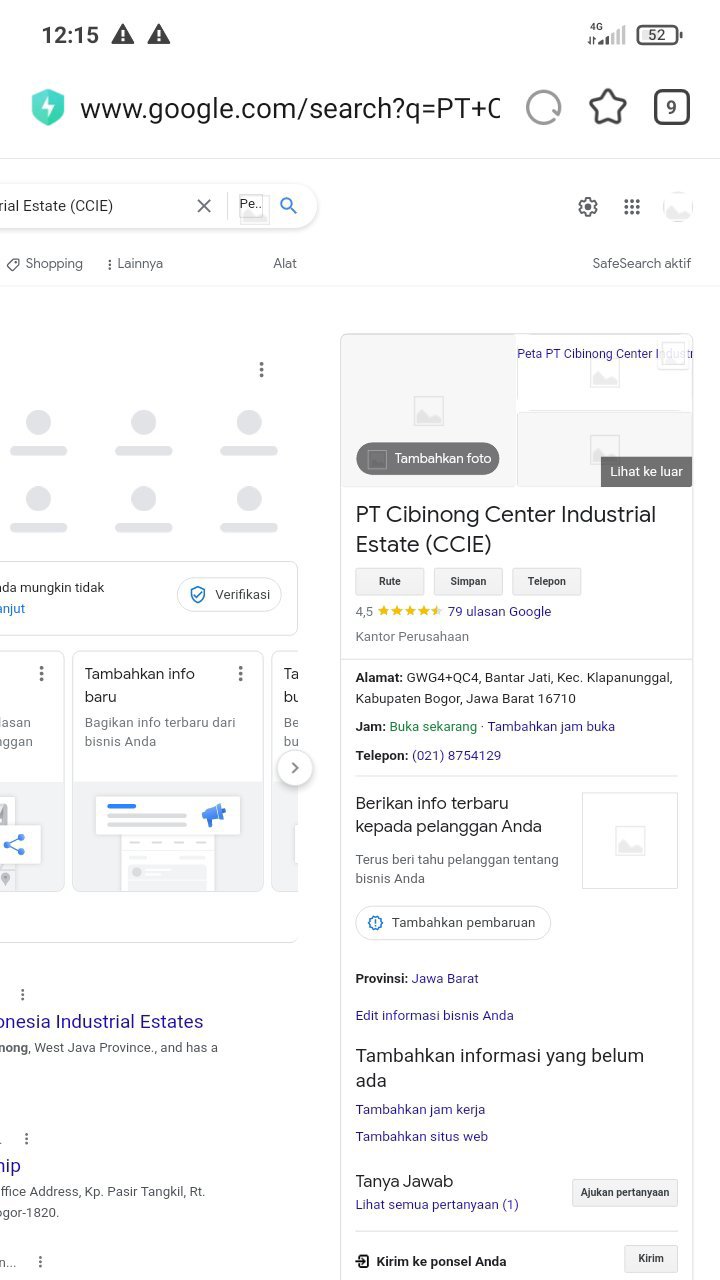
Task: Open Google settings gear icon
Action: coord(588,207)
